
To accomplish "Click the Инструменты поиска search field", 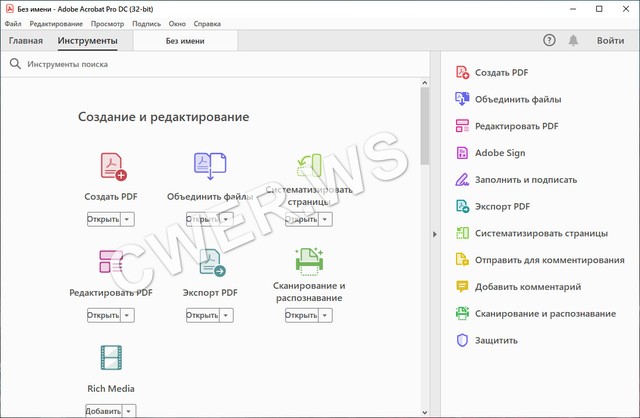I will (200, 64).
